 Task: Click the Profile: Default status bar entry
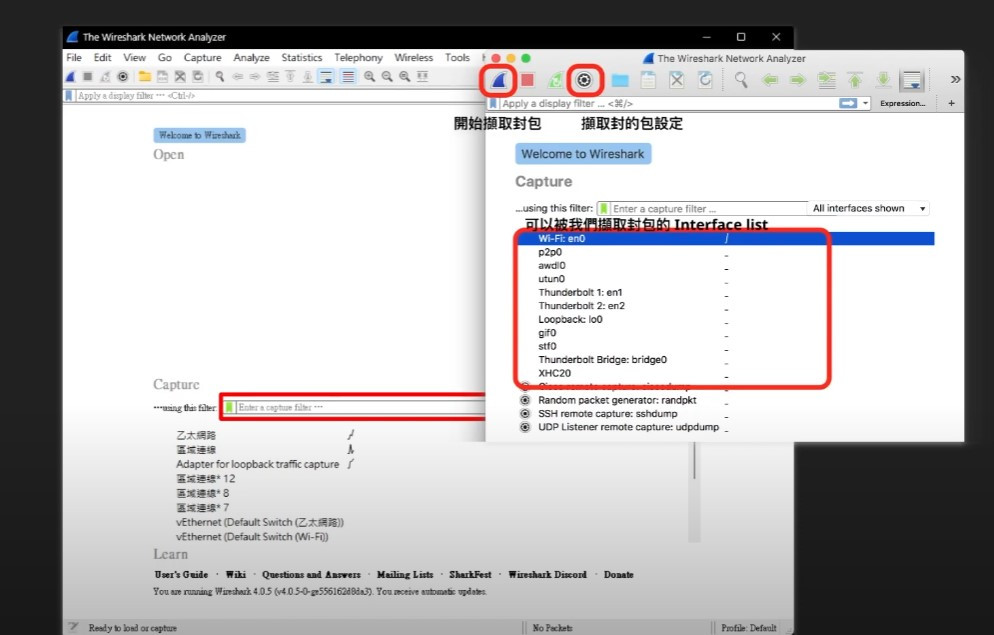(x=749, y=628)
